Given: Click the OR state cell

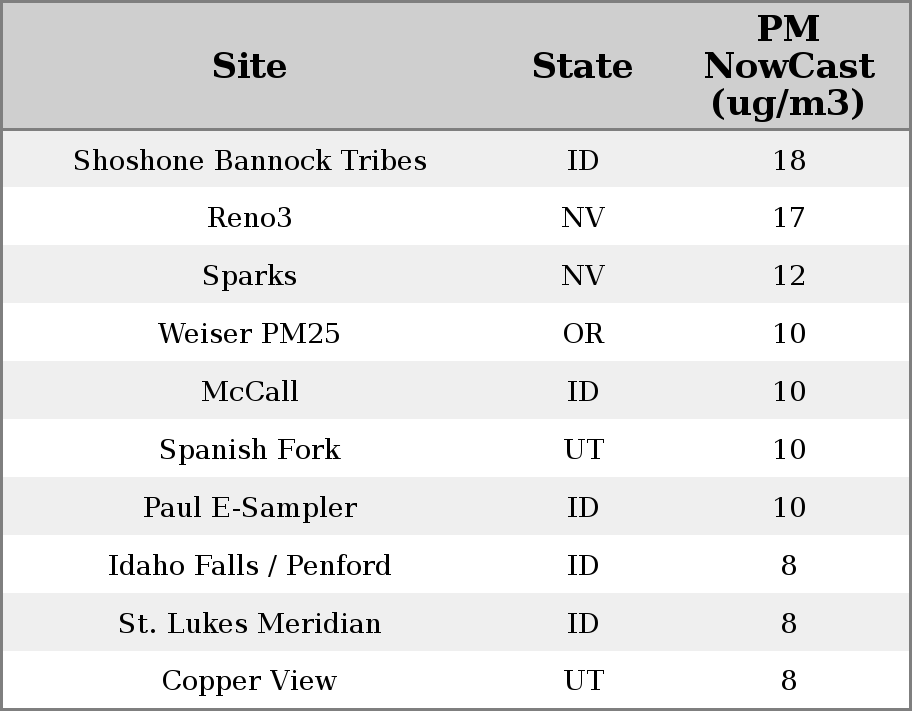Looking at the screenshot, I should click(x=583, y=334).
